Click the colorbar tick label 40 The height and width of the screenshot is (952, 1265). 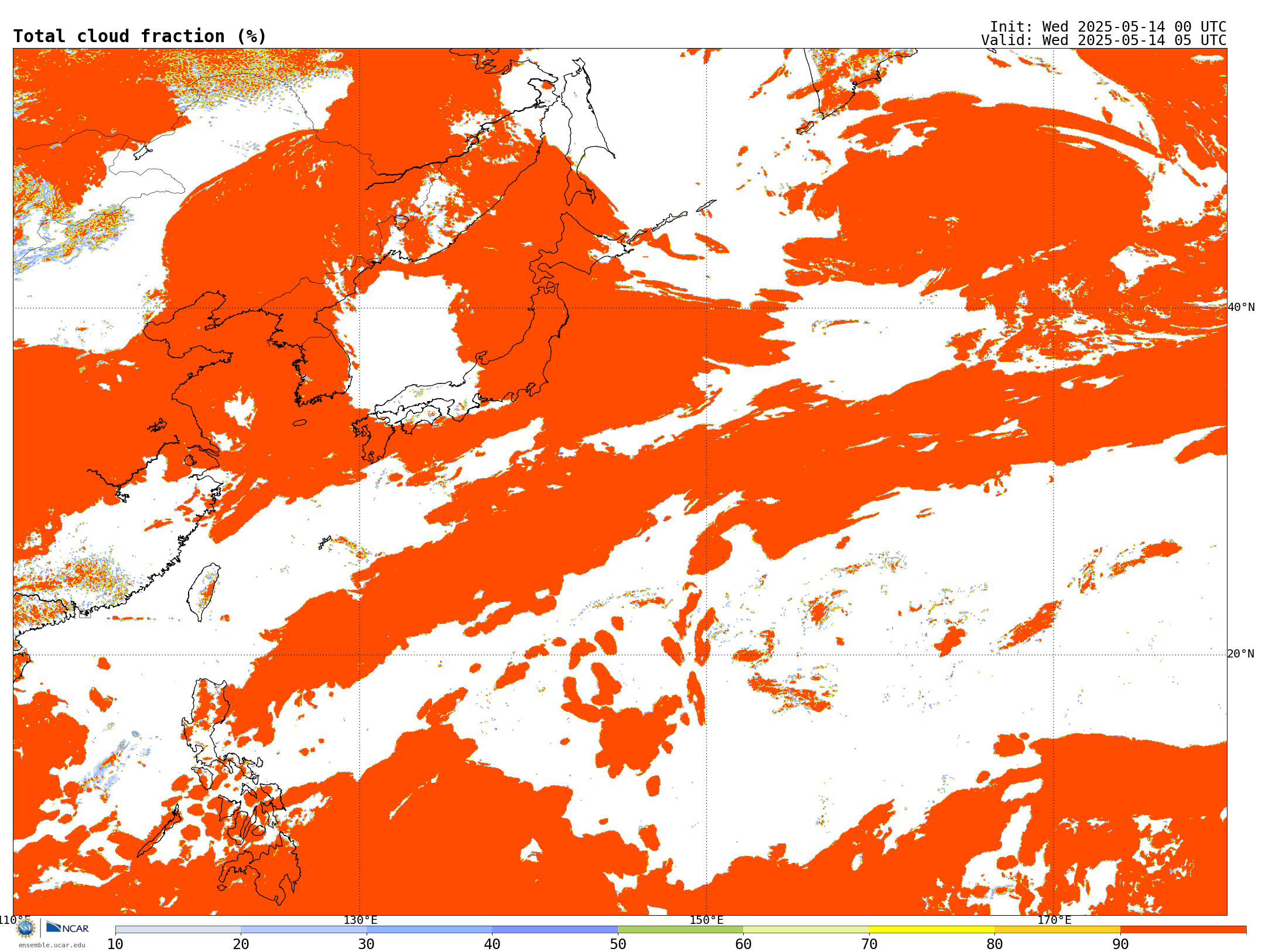[x=492, y=944]
